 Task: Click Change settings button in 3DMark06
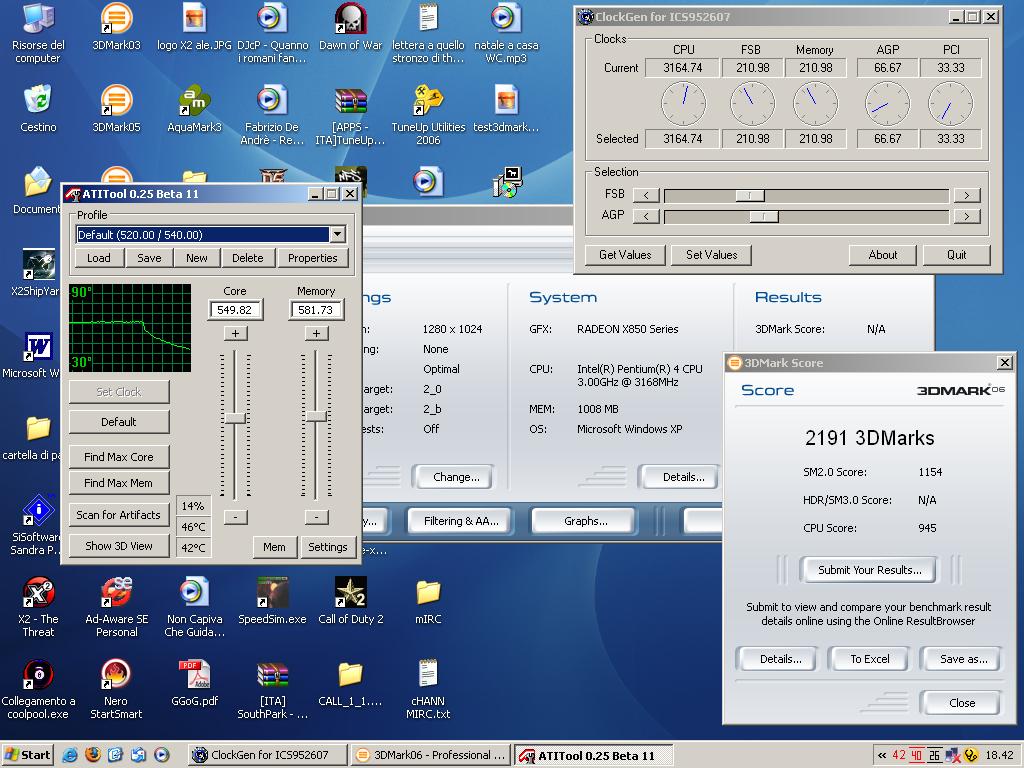[456, 477]
